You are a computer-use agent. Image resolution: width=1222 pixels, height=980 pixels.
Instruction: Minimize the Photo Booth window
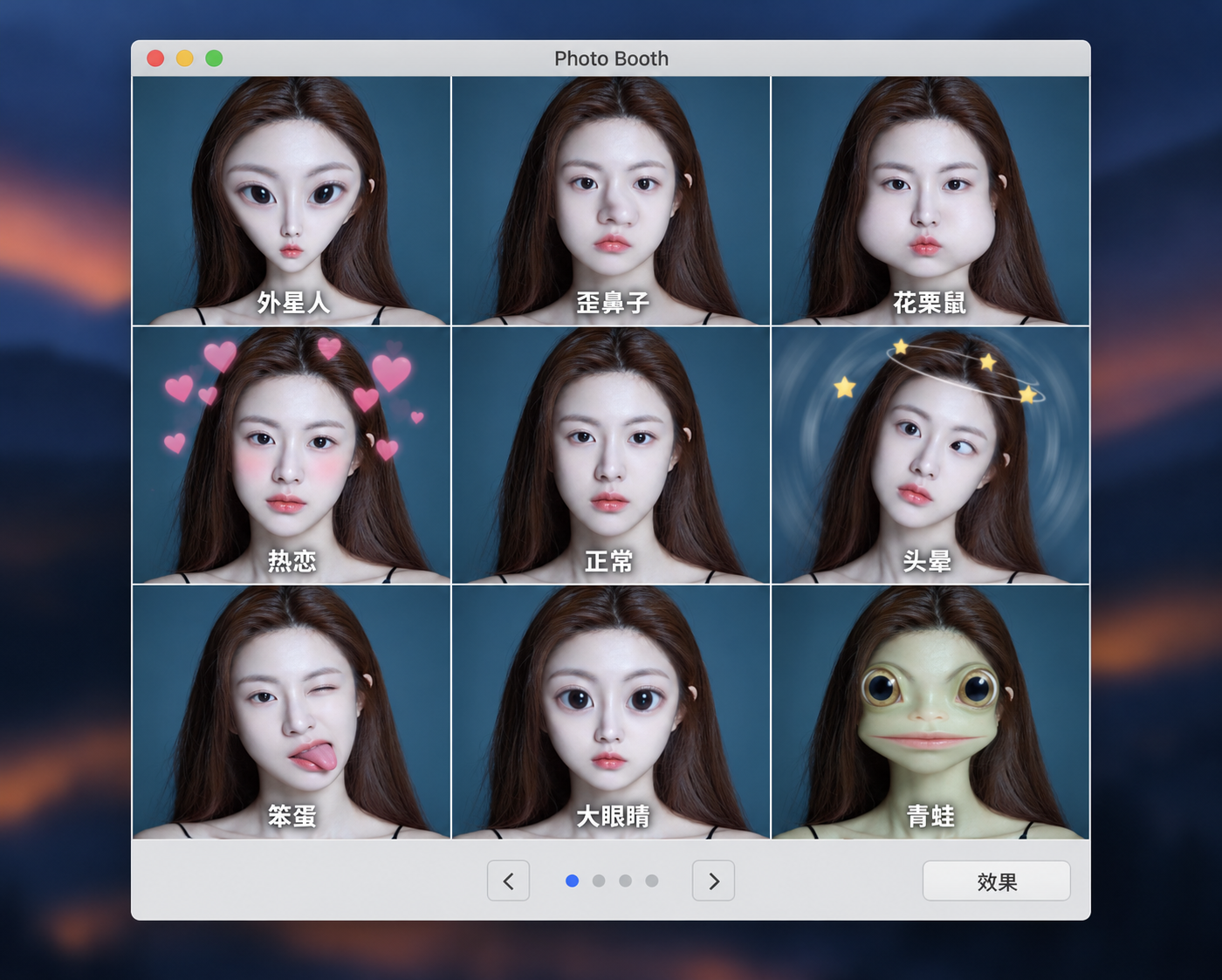(x=185, y=58)
